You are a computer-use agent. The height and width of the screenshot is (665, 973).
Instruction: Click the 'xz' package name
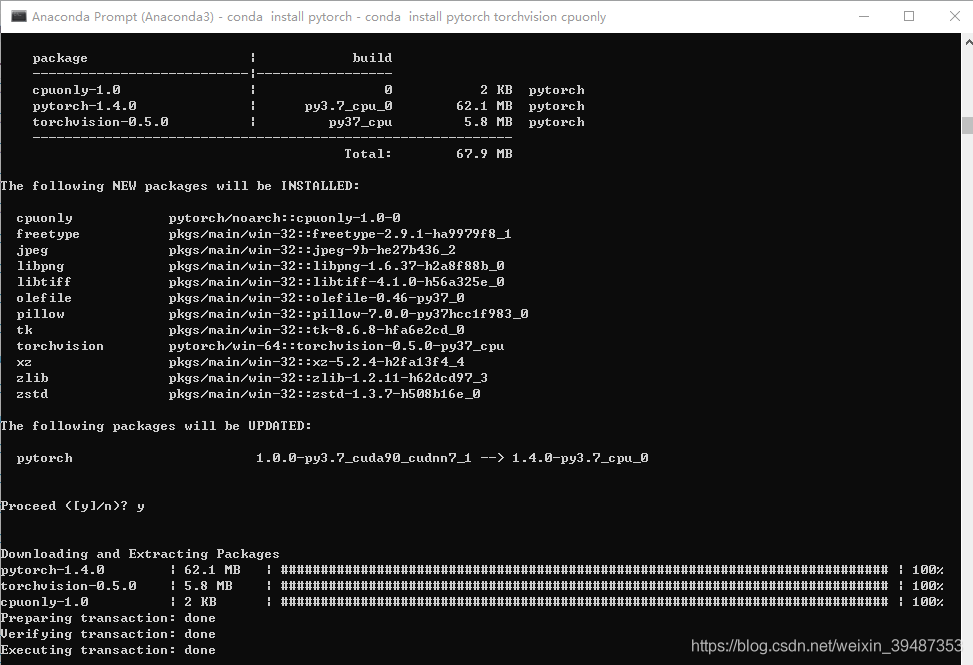pos(24,362)
